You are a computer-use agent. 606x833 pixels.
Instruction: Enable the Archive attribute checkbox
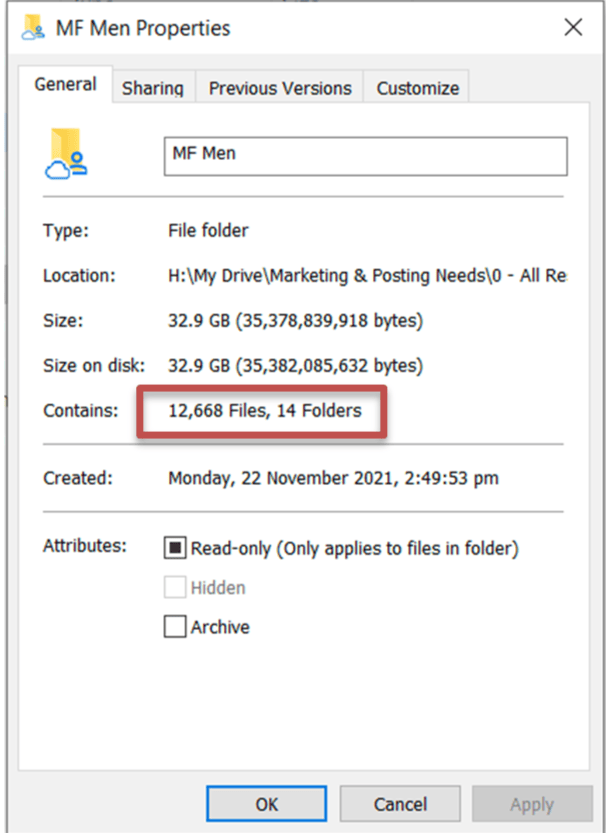point(175,626)
